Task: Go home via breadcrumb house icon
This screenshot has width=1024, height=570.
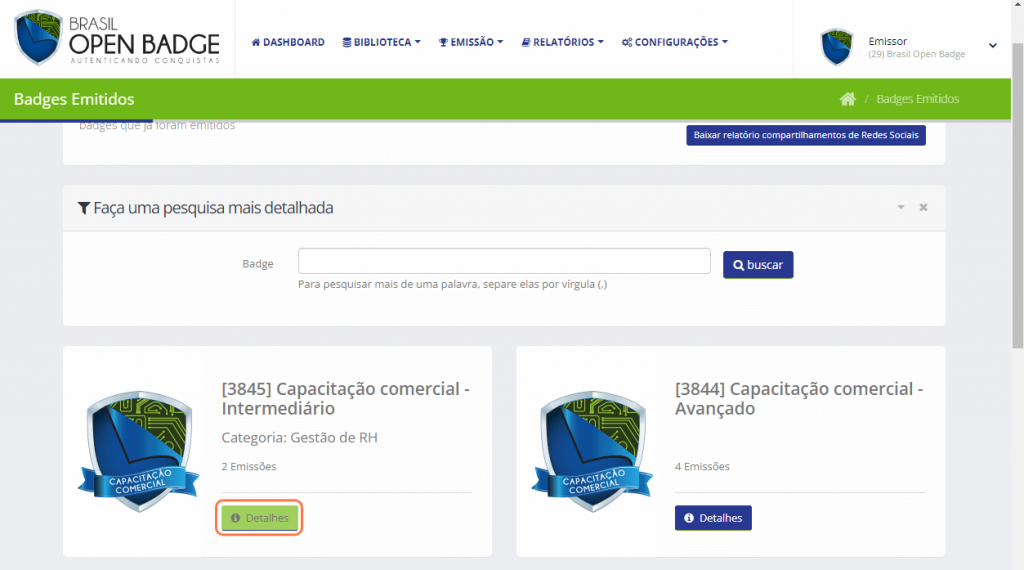Action: pyautogui.click(x=848, y=99)
